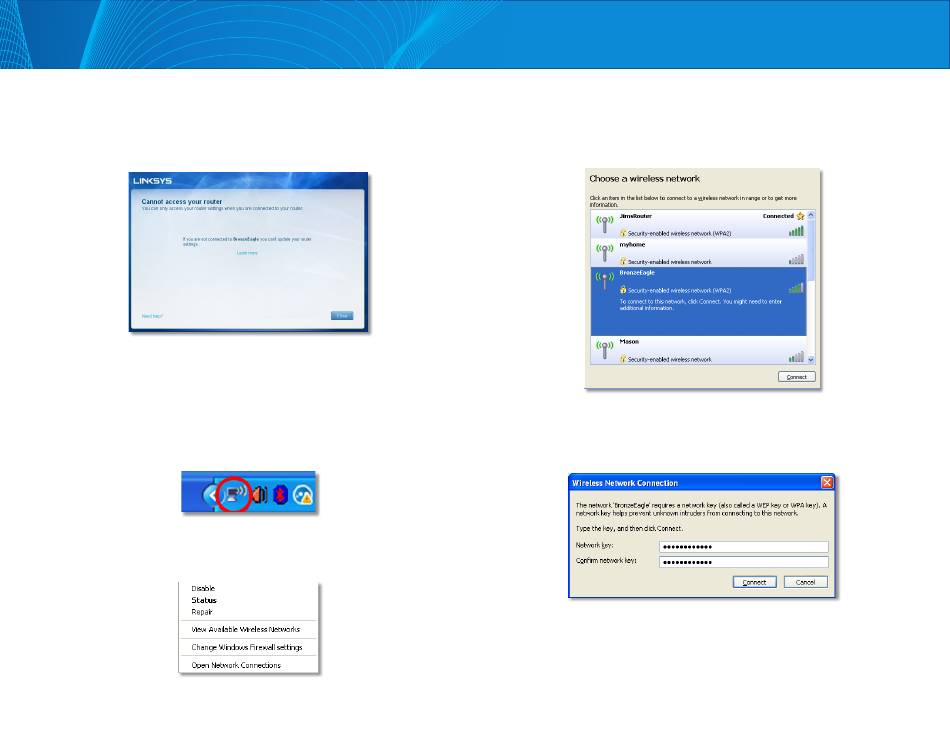Viewport: 950px width, 734px height.
Task: Select Open Network Connections
Action: [x=236, y=665]
